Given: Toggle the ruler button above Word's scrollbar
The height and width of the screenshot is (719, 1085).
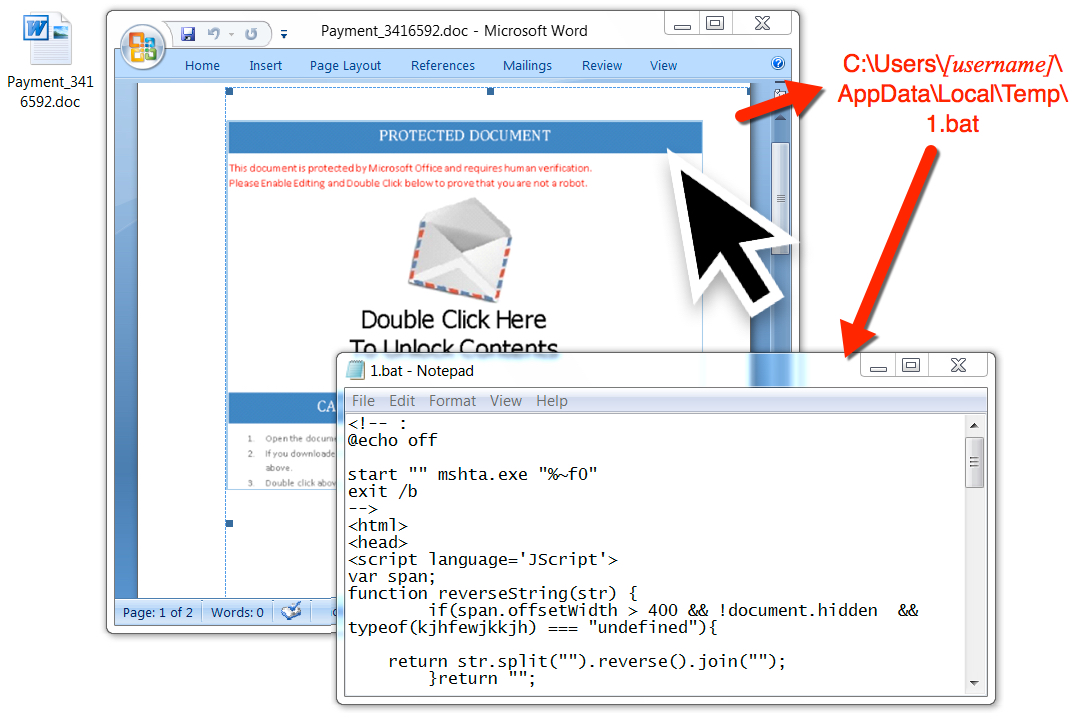Looking at the screenshot, I should 781,93.
